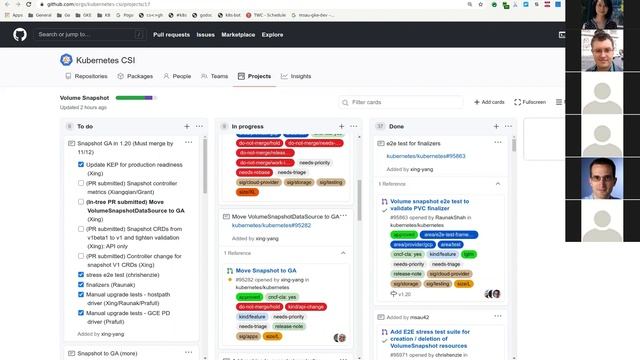Uncheck Manual upgrade tests - GCE PD driver
This screenshot has width=640, height=360.
click(81, 313)
